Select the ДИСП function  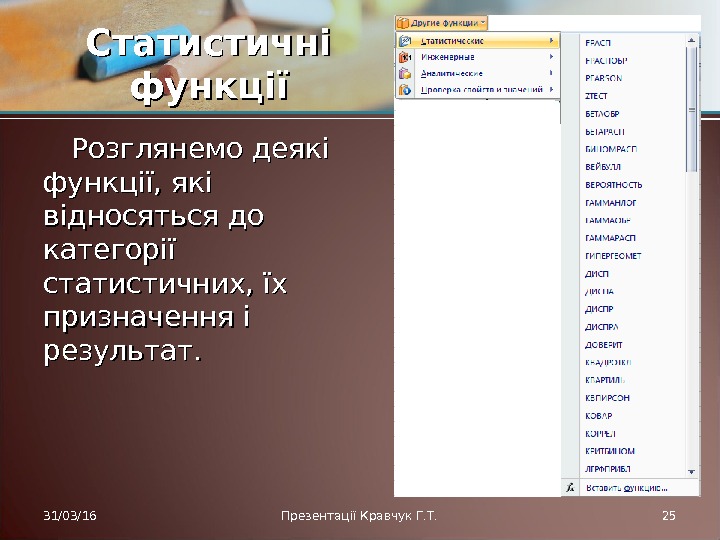(596, 274)
